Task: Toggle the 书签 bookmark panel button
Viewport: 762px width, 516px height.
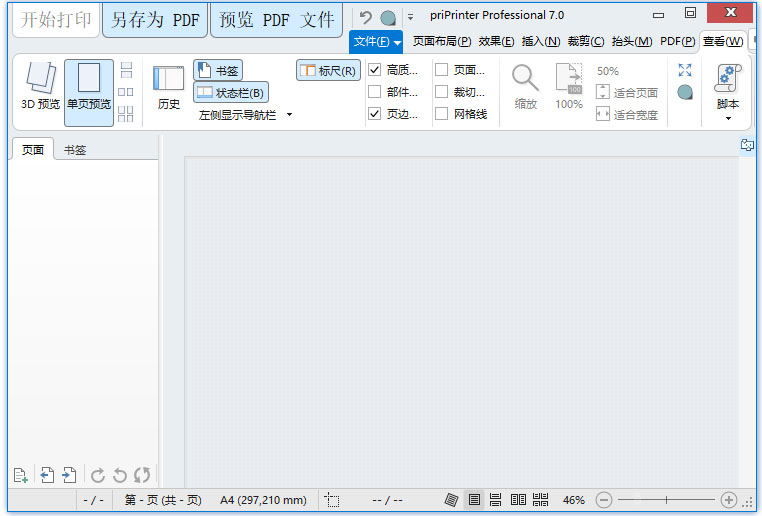Action: [218, 70]
